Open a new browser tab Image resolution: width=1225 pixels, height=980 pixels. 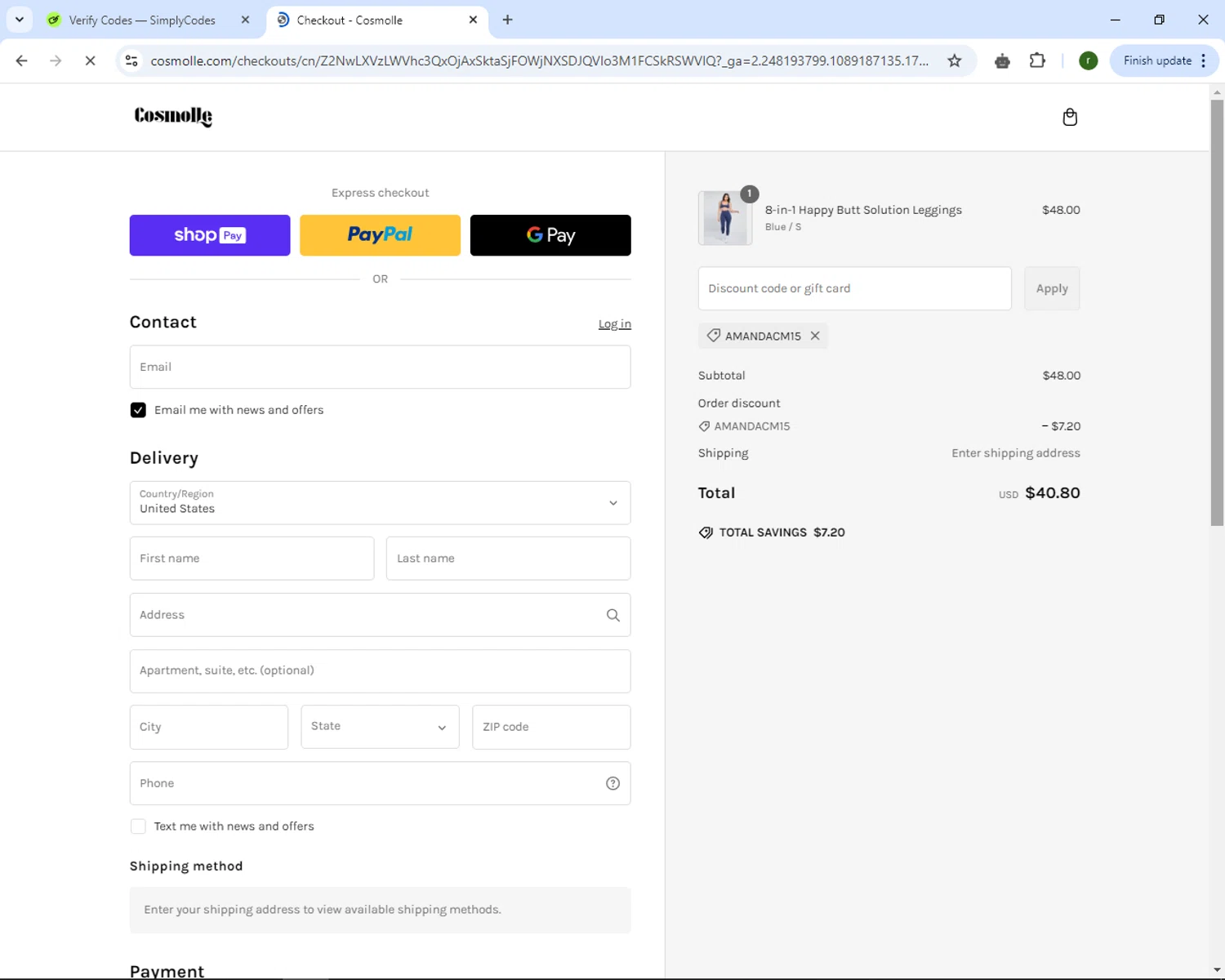[507, 20]
